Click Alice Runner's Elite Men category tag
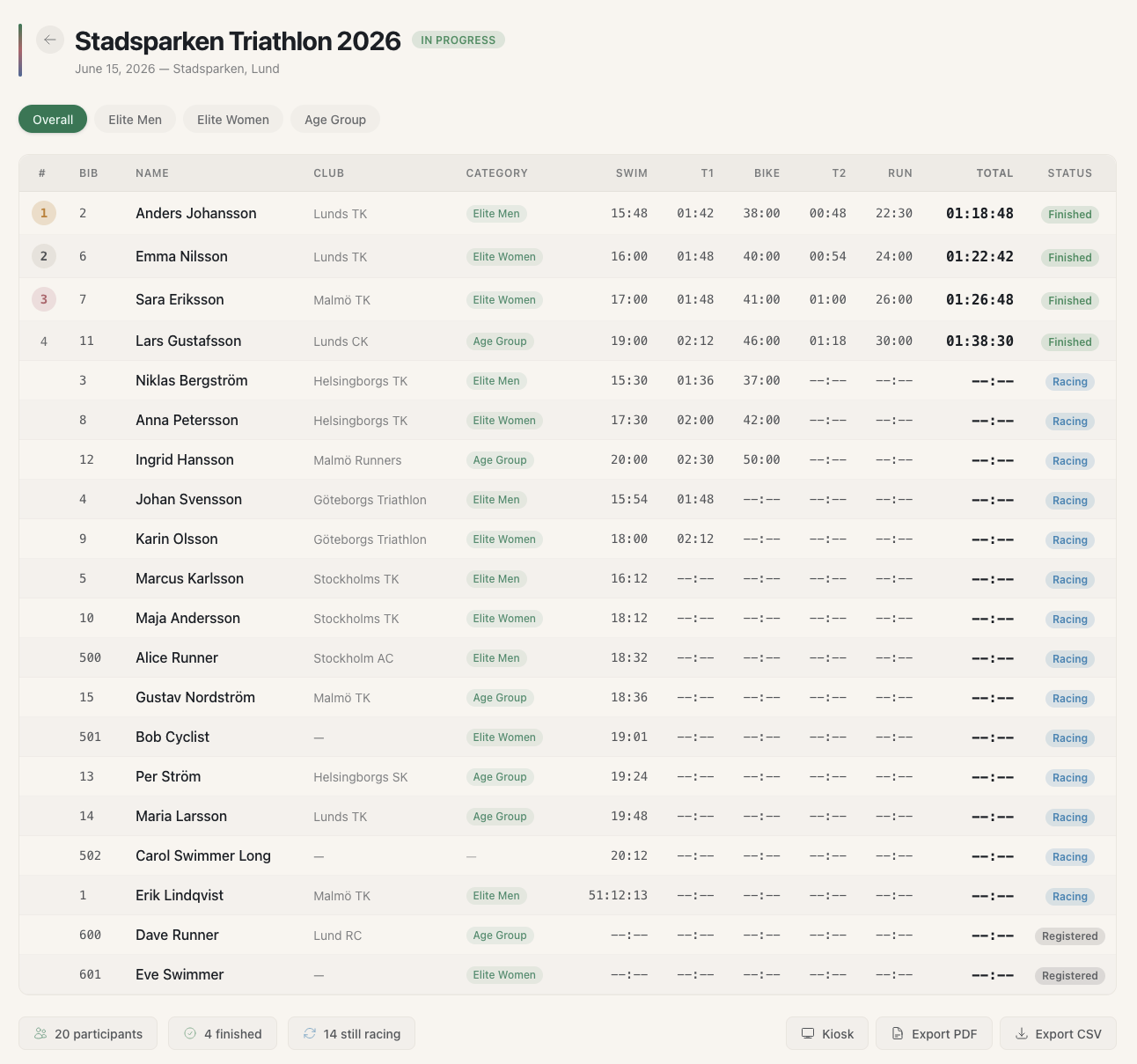1137x1064 pixels. pos(496,658)
